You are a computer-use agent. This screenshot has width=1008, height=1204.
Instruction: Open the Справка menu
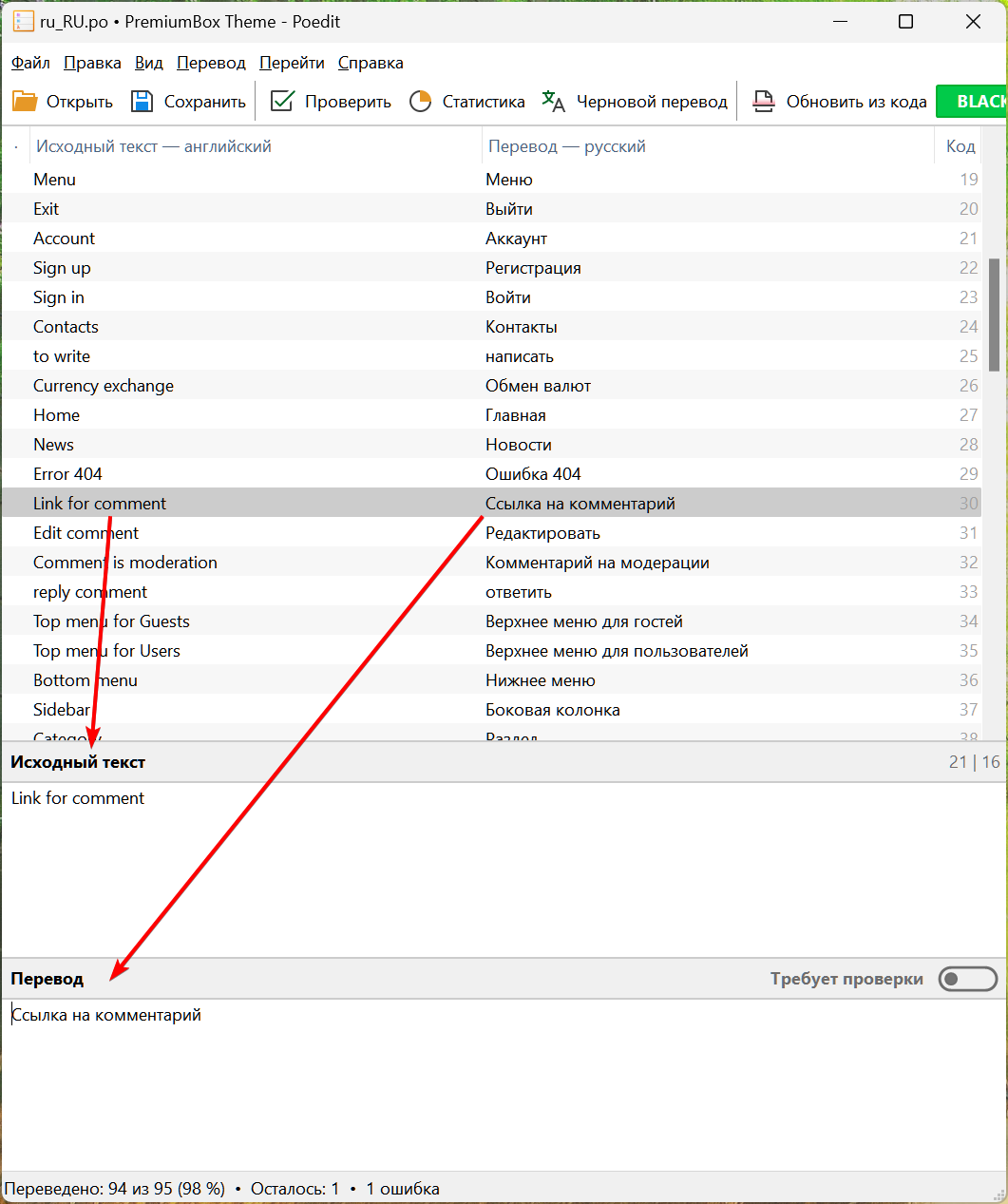[371, 63]
